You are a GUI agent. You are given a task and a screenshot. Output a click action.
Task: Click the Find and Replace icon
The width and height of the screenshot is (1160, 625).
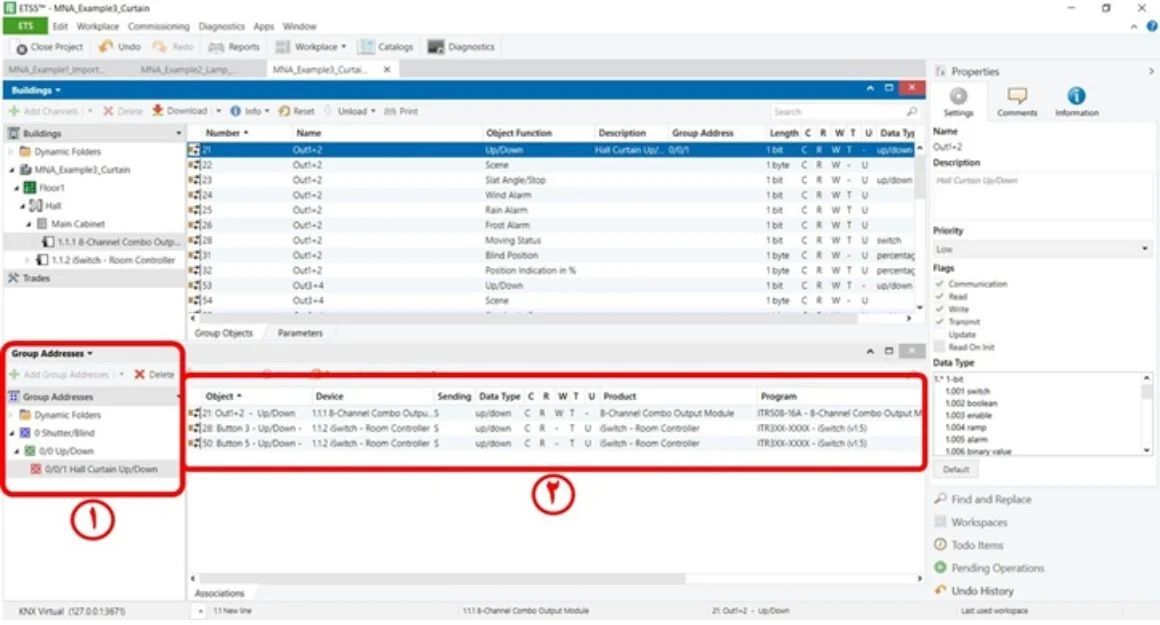tap(940, 499)
